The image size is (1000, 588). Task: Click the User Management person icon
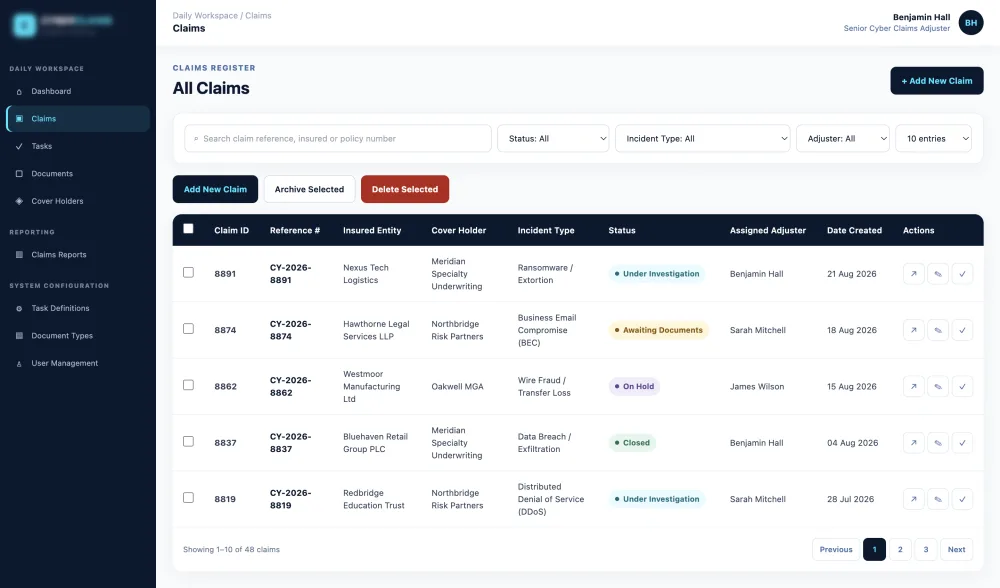[x=19, y=364]
